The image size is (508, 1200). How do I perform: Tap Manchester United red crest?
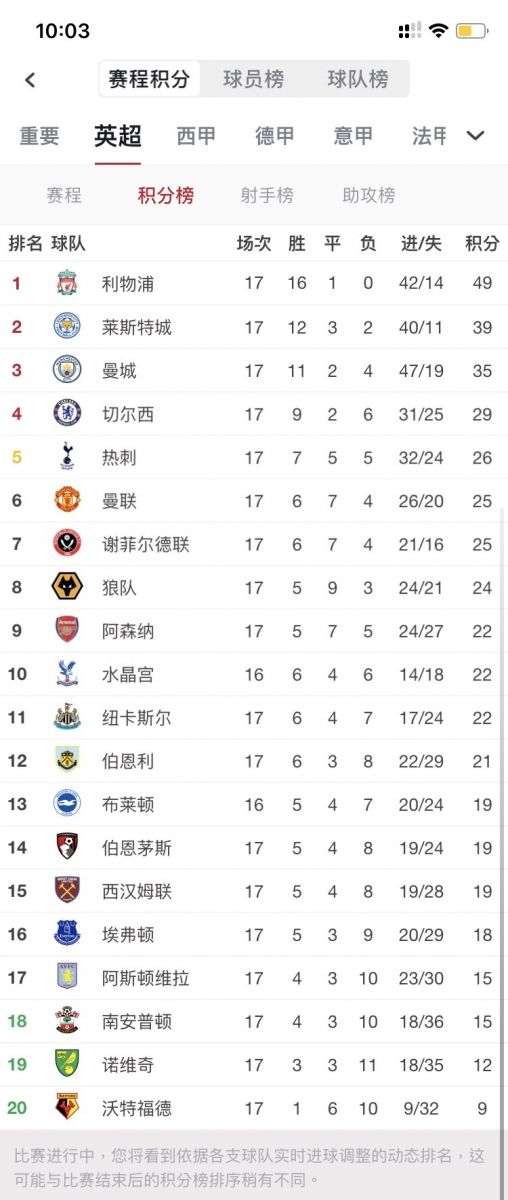(x=67, y=500)
